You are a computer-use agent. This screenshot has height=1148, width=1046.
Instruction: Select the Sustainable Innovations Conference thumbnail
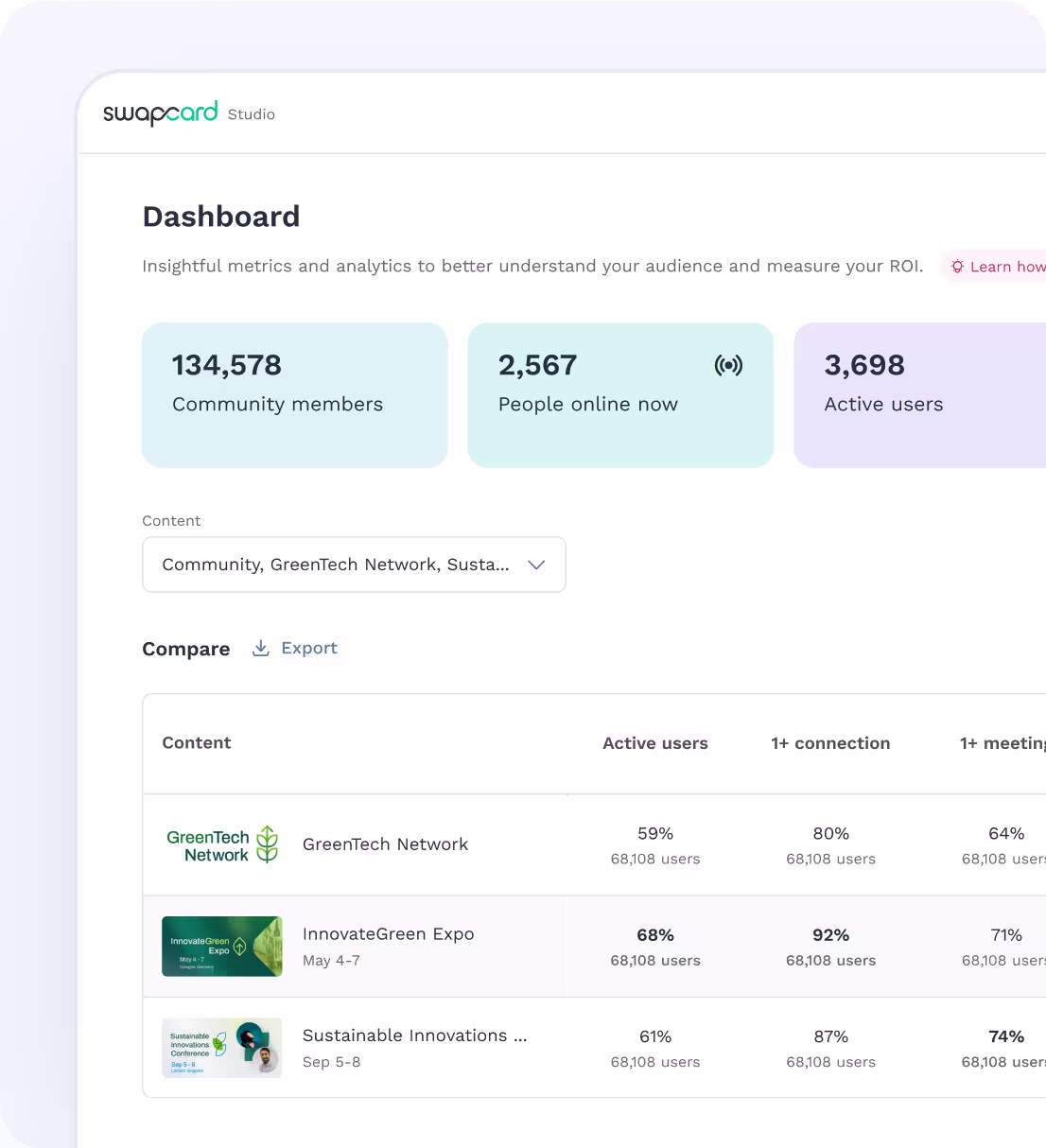(221, 1048)
